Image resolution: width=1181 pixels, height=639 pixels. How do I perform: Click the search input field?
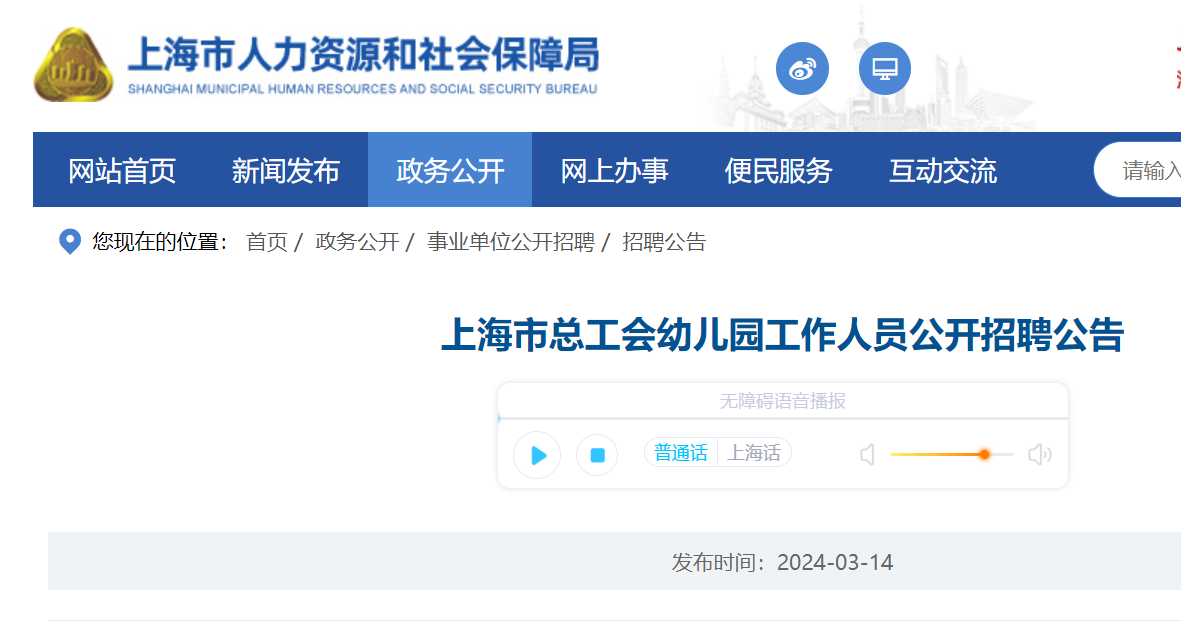pos(1138,170)
